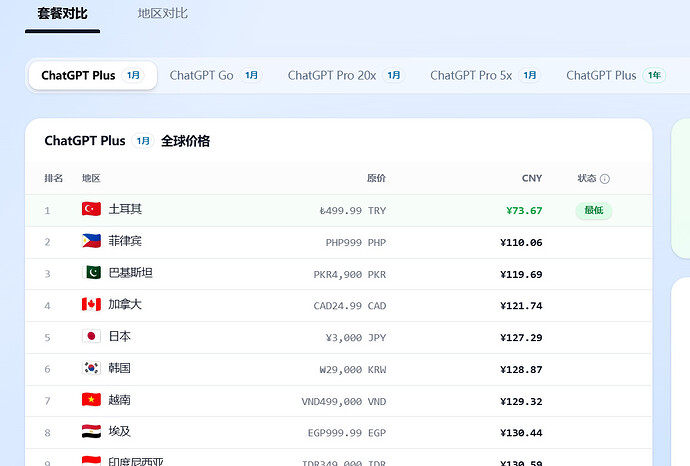Screen dimensions: 690x466
Task: Click the VND499,000 VND original price
Action: [x=344, y=401]
